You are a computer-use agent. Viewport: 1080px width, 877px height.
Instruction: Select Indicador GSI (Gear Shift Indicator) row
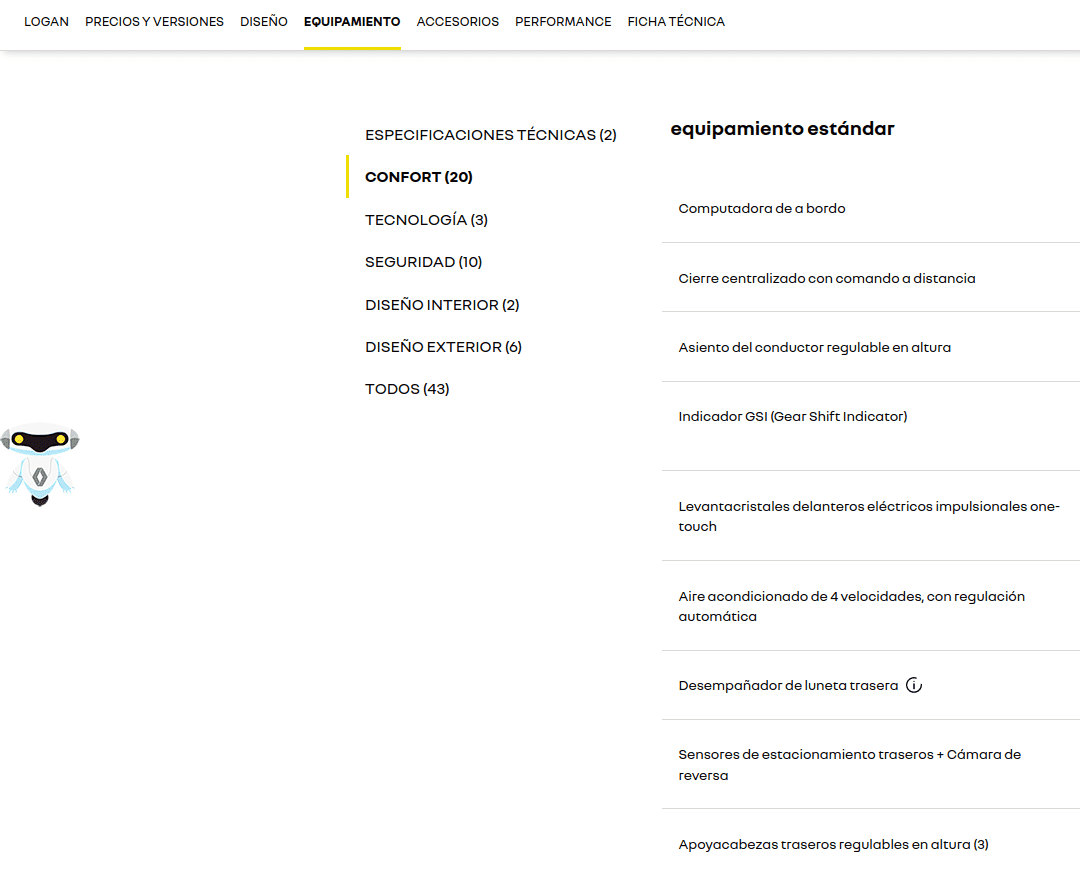(x=792, y=417)
